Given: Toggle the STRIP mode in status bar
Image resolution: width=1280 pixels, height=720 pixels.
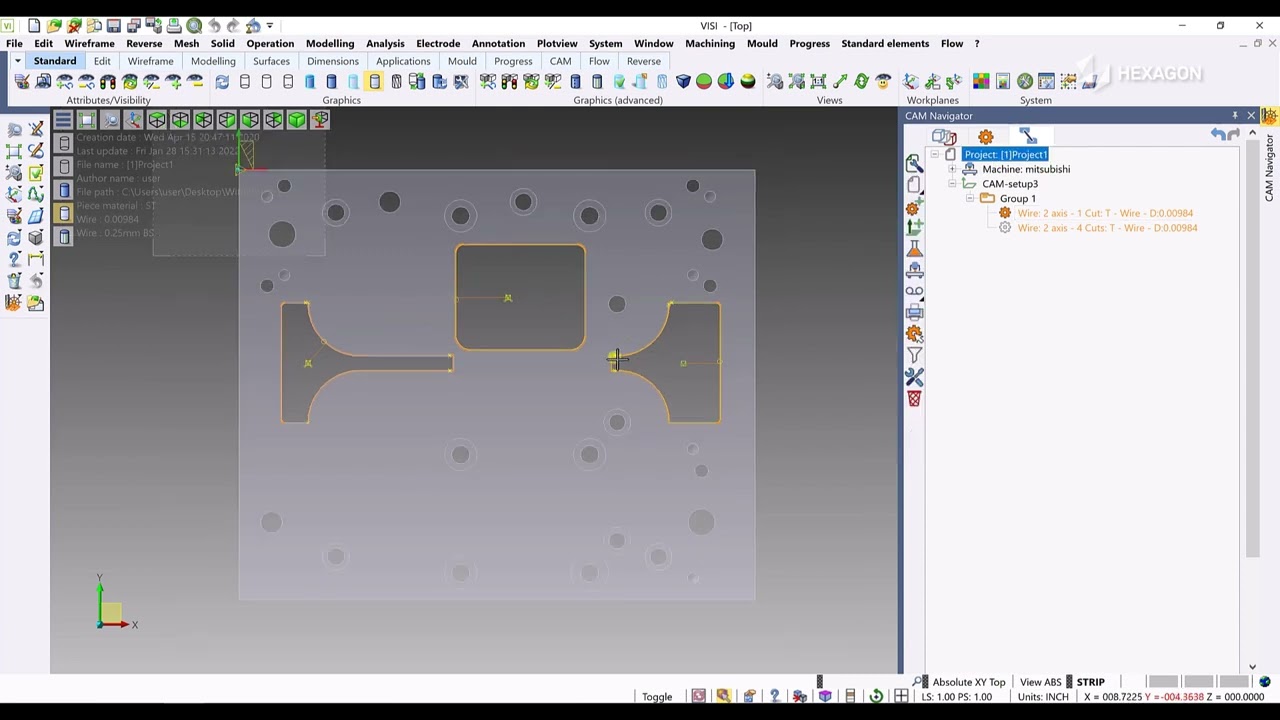Looking at the screenshot, I should (1090, 682).
